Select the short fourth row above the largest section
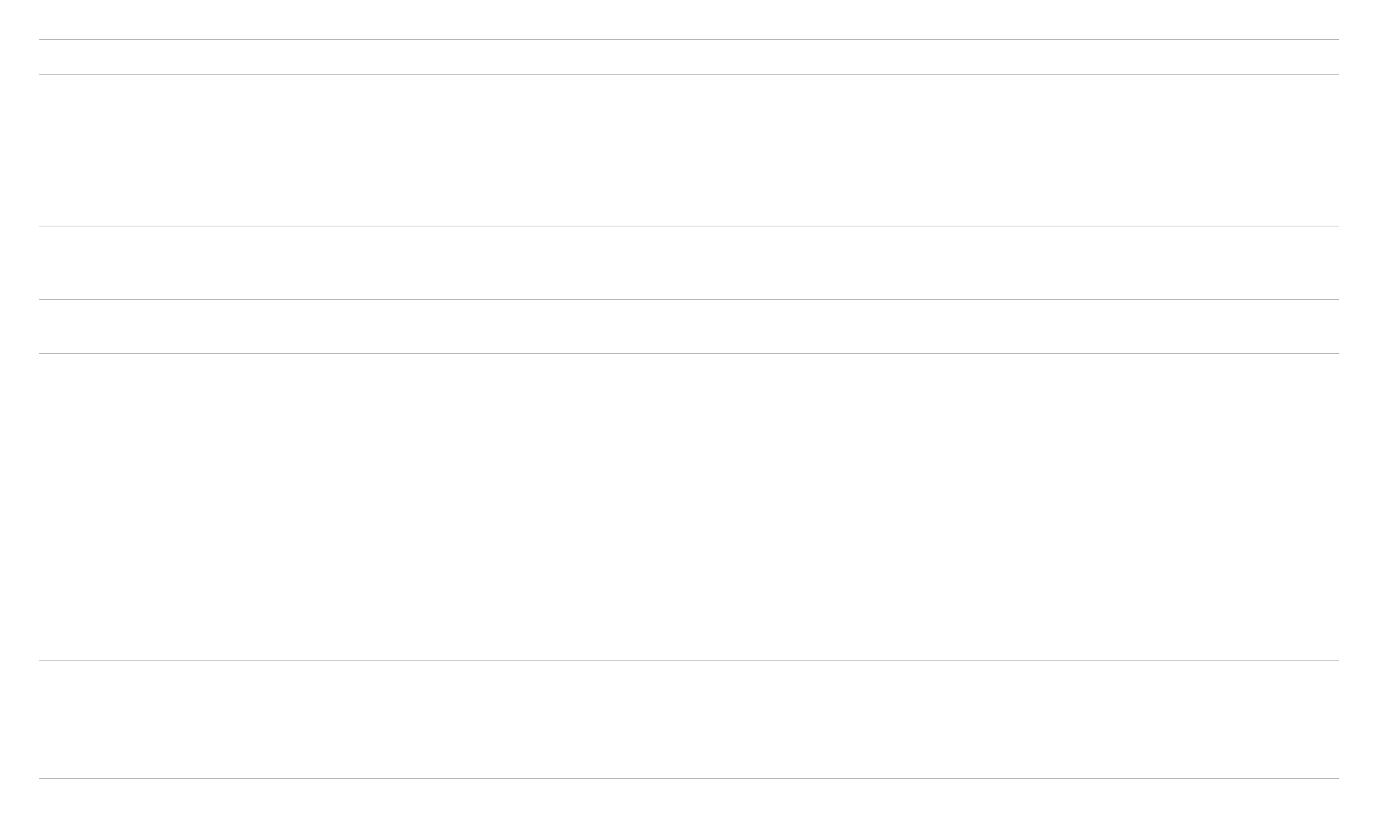1400x840 pixels. pos(688,326)
